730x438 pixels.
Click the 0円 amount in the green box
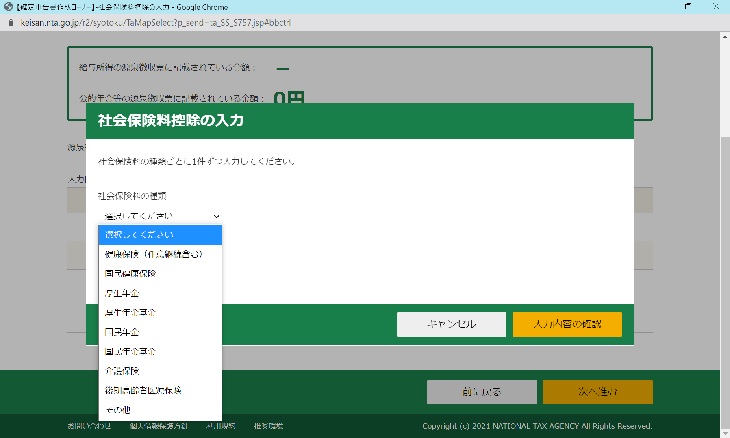tap(289, 97)
